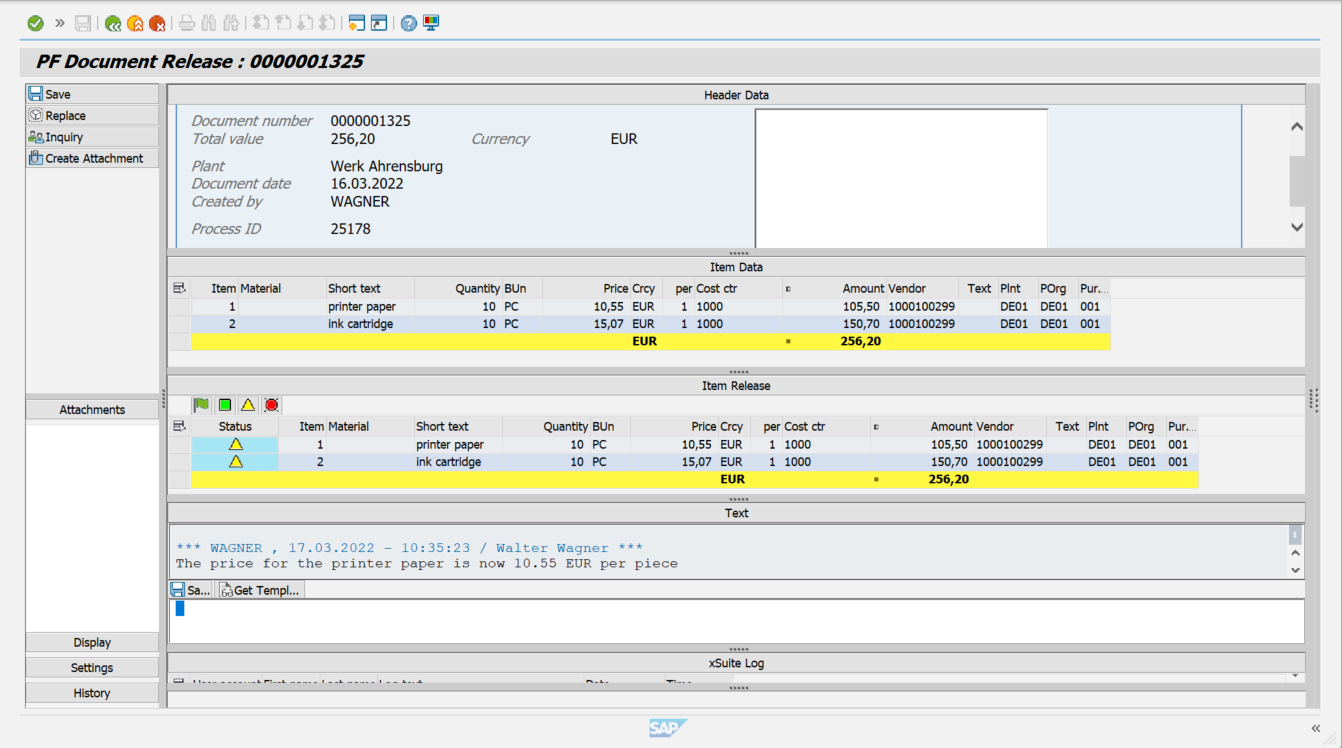Select the green flag release icon in Item Release
Screen dimensions: 1342x748
pos(200,404)
